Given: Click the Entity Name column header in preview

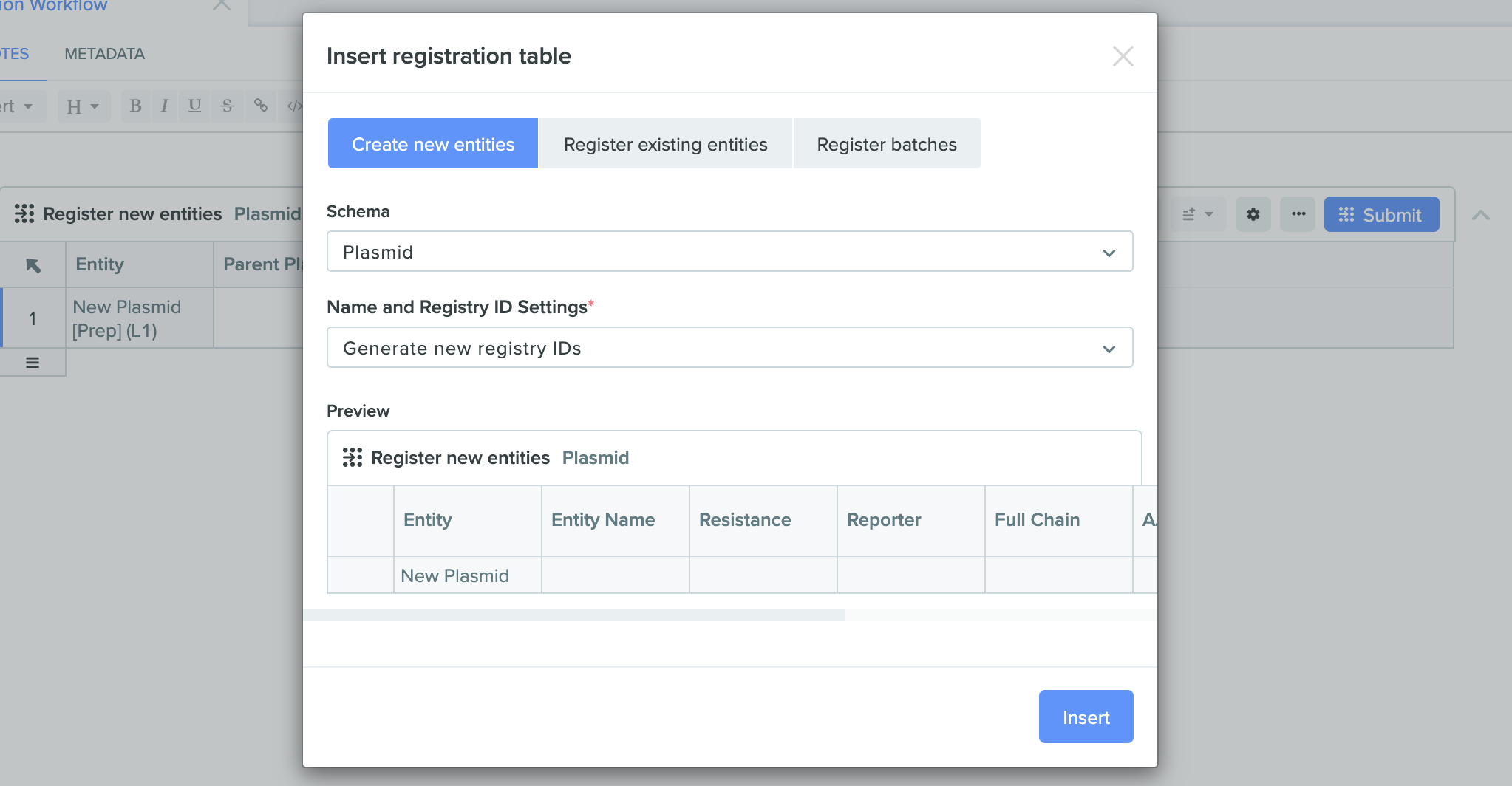Looking at the screenshot, I should (616, 520).
